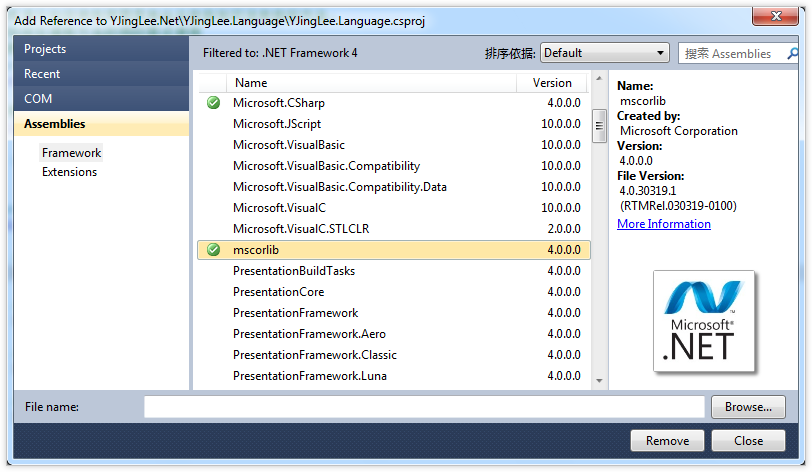Image resolution: width=812 pixels, height=472 pixels.
Task: Toggle the green checkmark next to mscorlib
Action: [213, 250]
